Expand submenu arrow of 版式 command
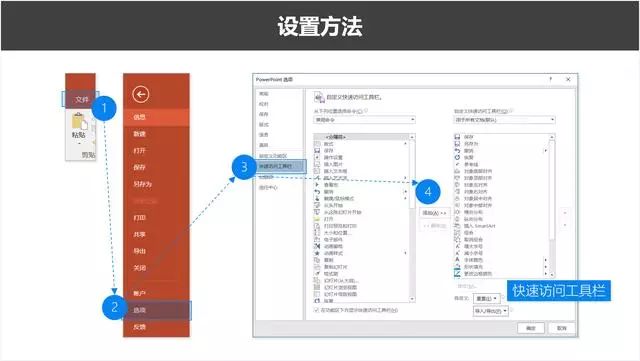This screenshot has width=640, height=361. [x=405, y=144]
